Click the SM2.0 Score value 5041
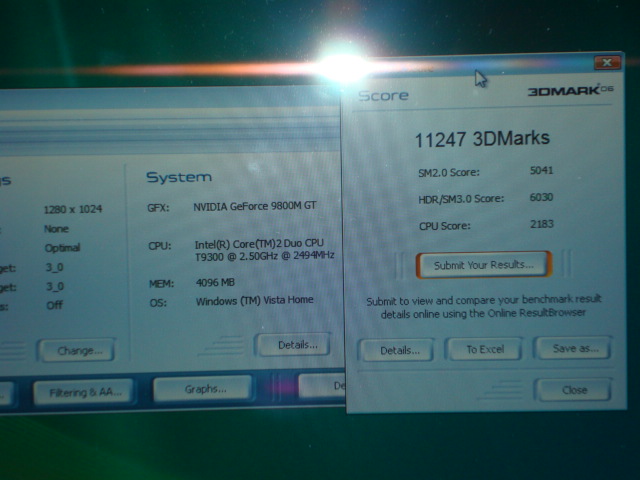The width and height of the screenshot is (640, 480). coord(541,170)
